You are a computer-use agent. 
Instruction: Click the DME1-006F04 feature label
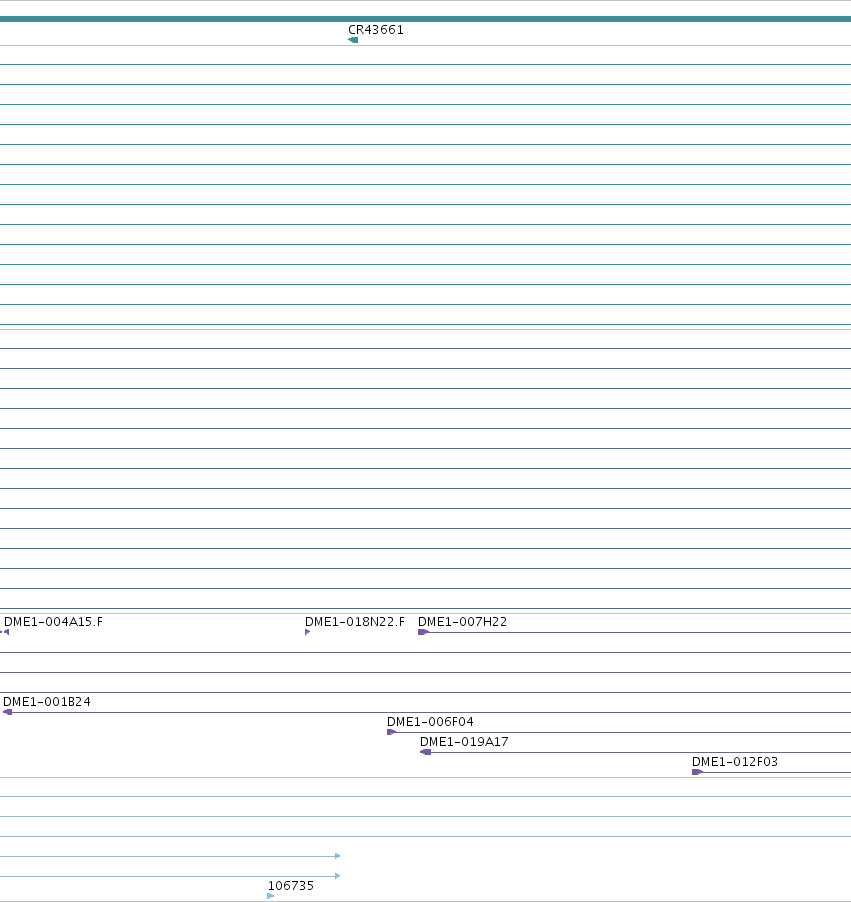pyautogui.click(x=430, y=722)
